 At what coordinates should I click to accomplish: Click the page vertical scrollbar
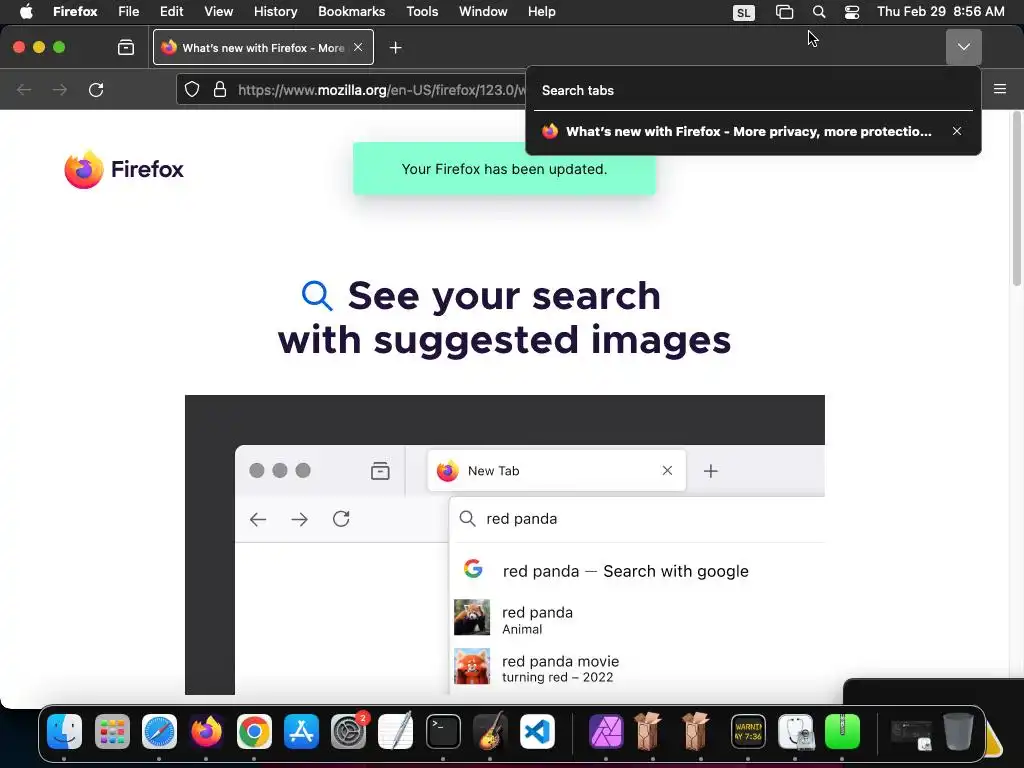[x=1017, y=199]
